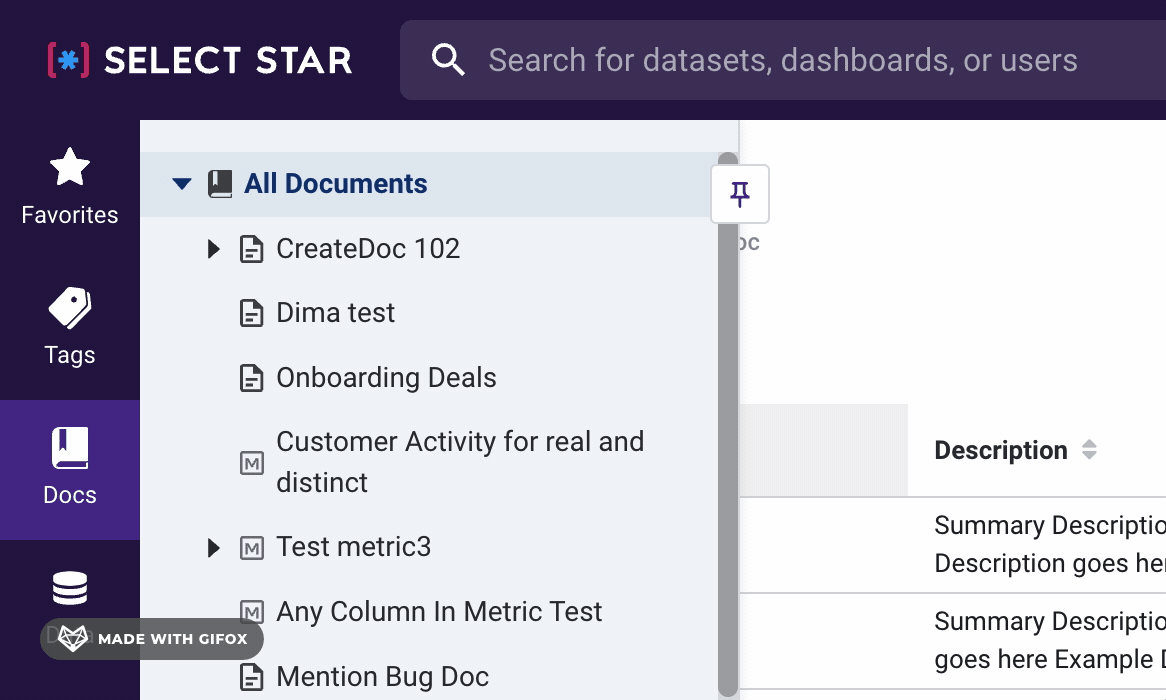Click metric icon beside Customer Activity
The width and height of the screenshot is (1166, 700).
pyautogui.click(x=252, y=463)
